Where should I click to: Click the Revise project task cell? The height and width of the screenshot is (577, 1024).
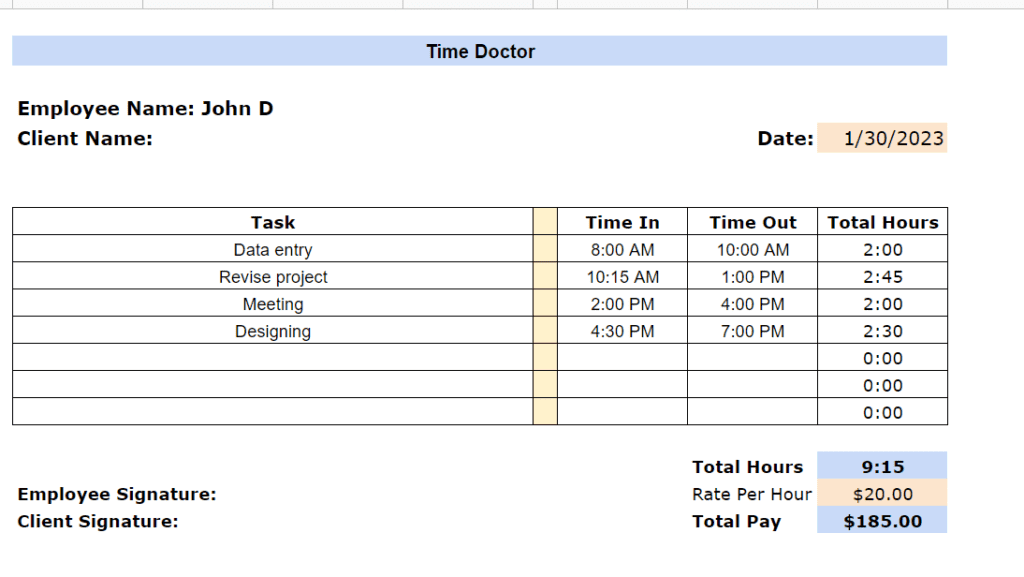pyautogui.click(x=272, y=277)
